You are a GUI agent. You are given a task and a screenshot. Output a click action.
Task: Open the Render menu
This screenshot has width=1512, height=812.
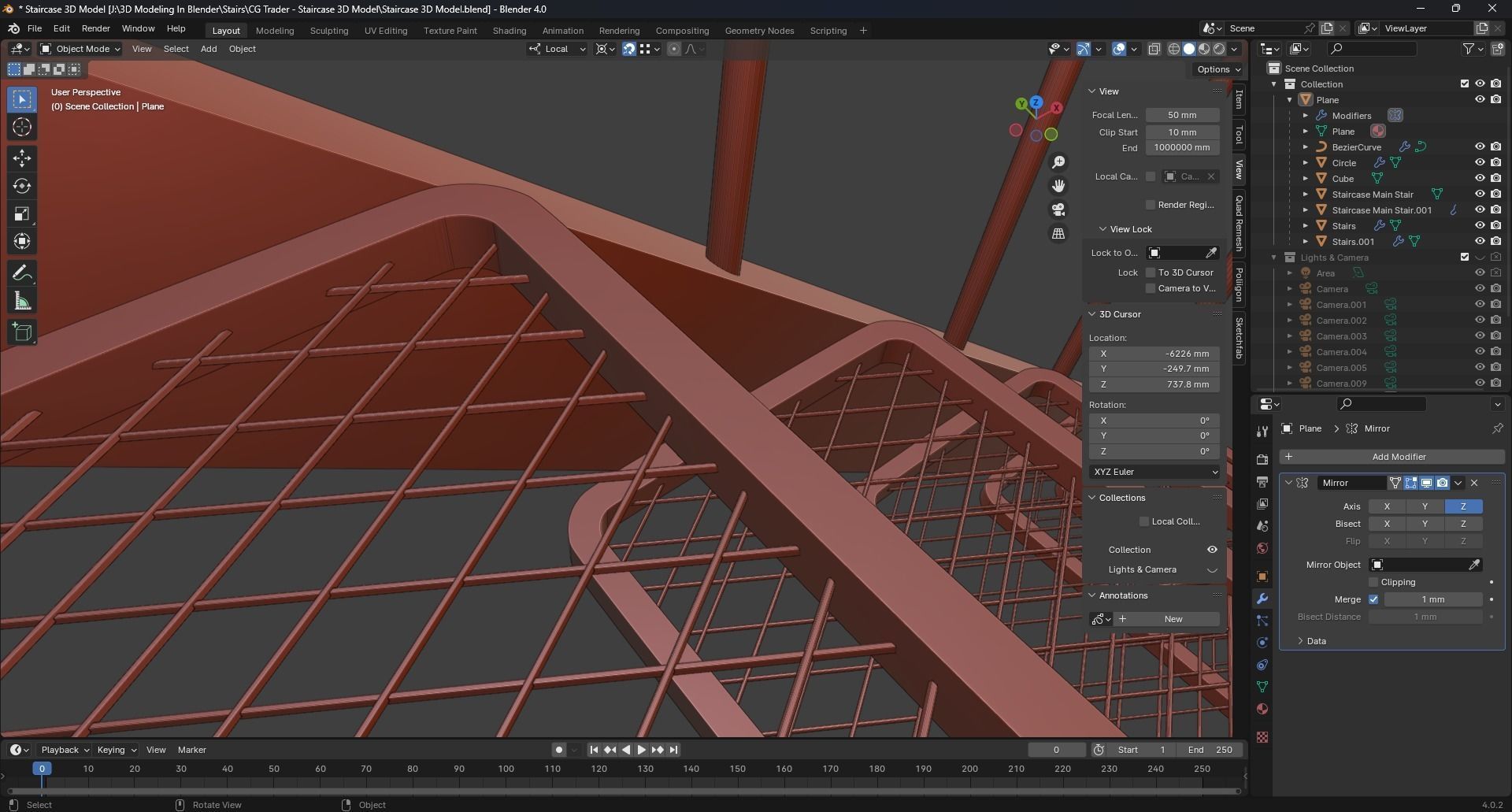coord(96,28)
